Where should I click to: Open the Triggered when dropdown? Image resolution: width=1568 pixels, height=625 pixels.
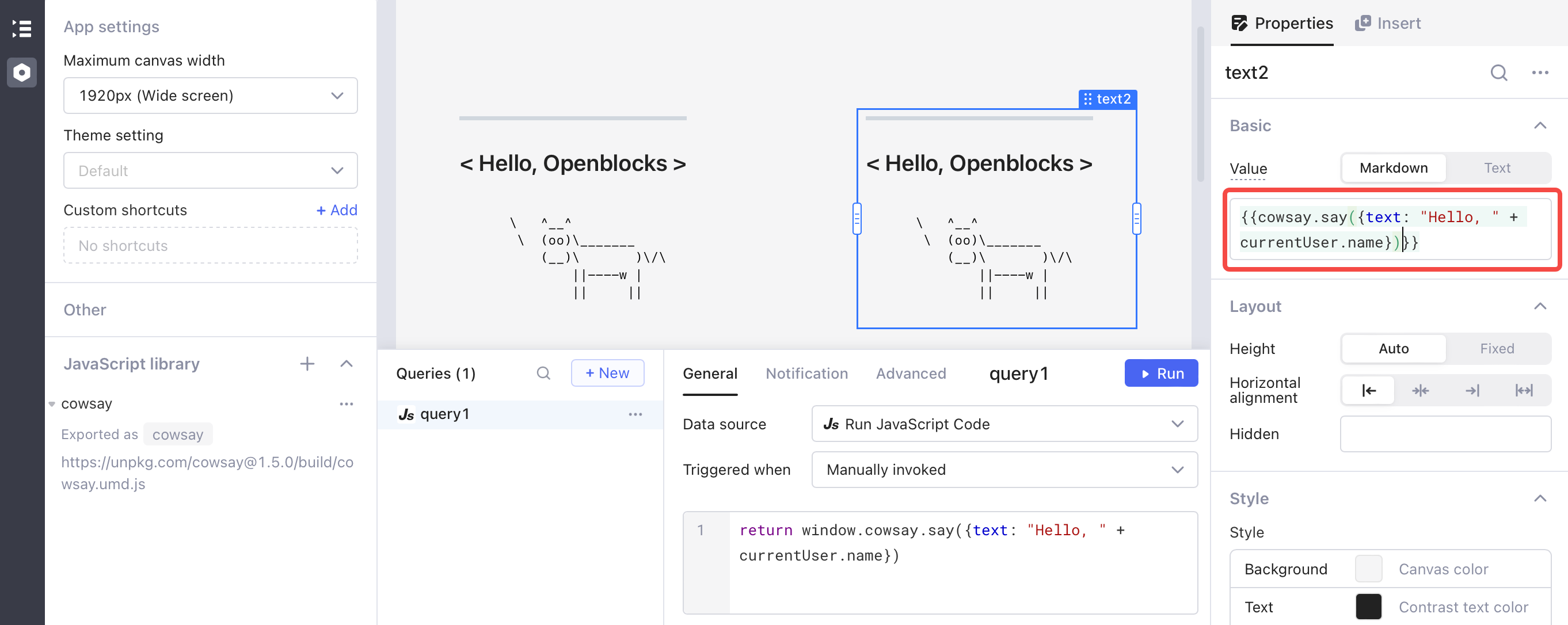tap(1004, 470)
